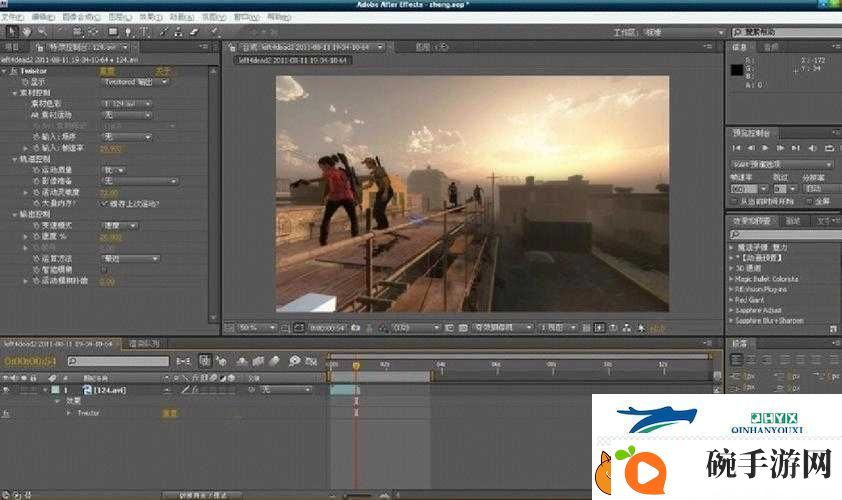Click the current time display in timeline
Image resolution: width=842 pixels, height=500 pixels.
point(30,361)
